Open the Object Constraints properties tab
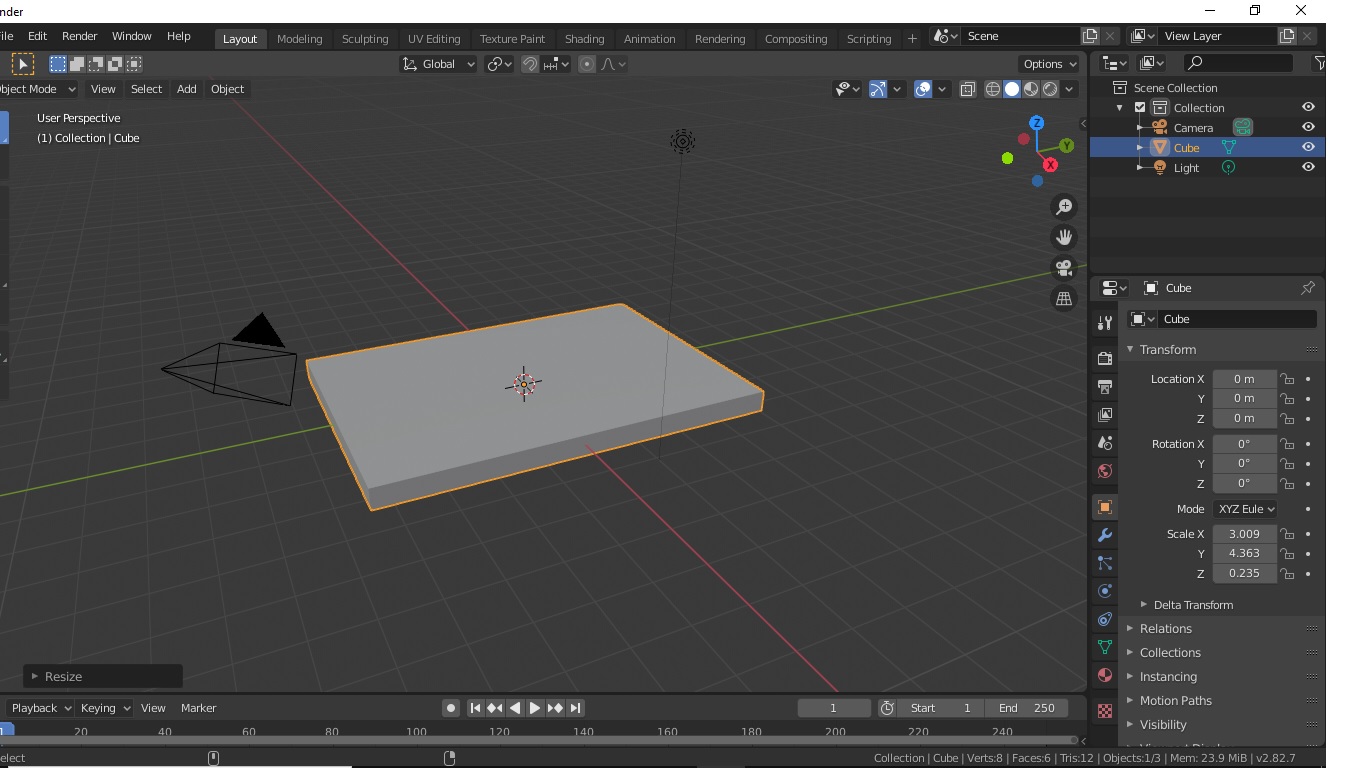 [x=1105, y=619]
